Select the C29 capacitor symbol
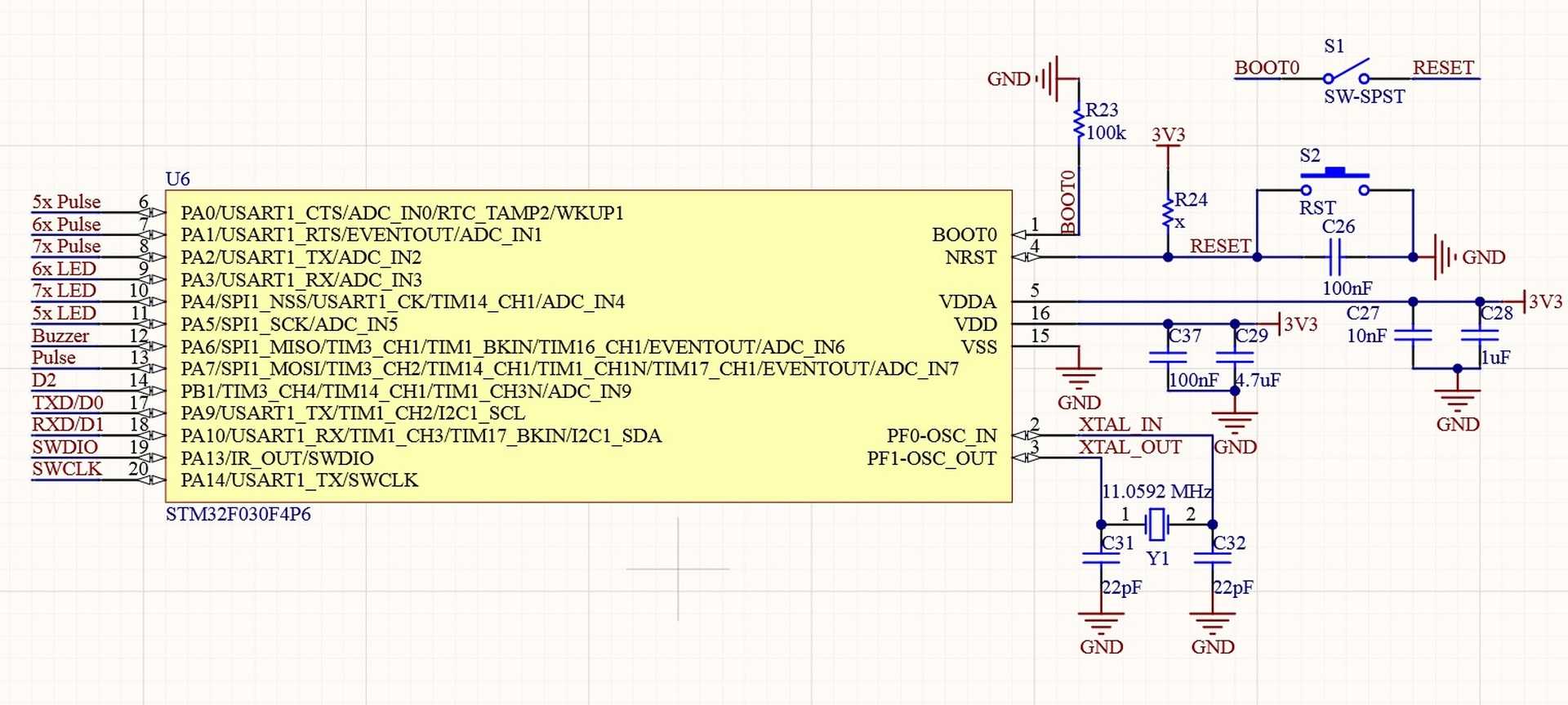Viewport: 1568px width, 705px height. pos(1235,357)
